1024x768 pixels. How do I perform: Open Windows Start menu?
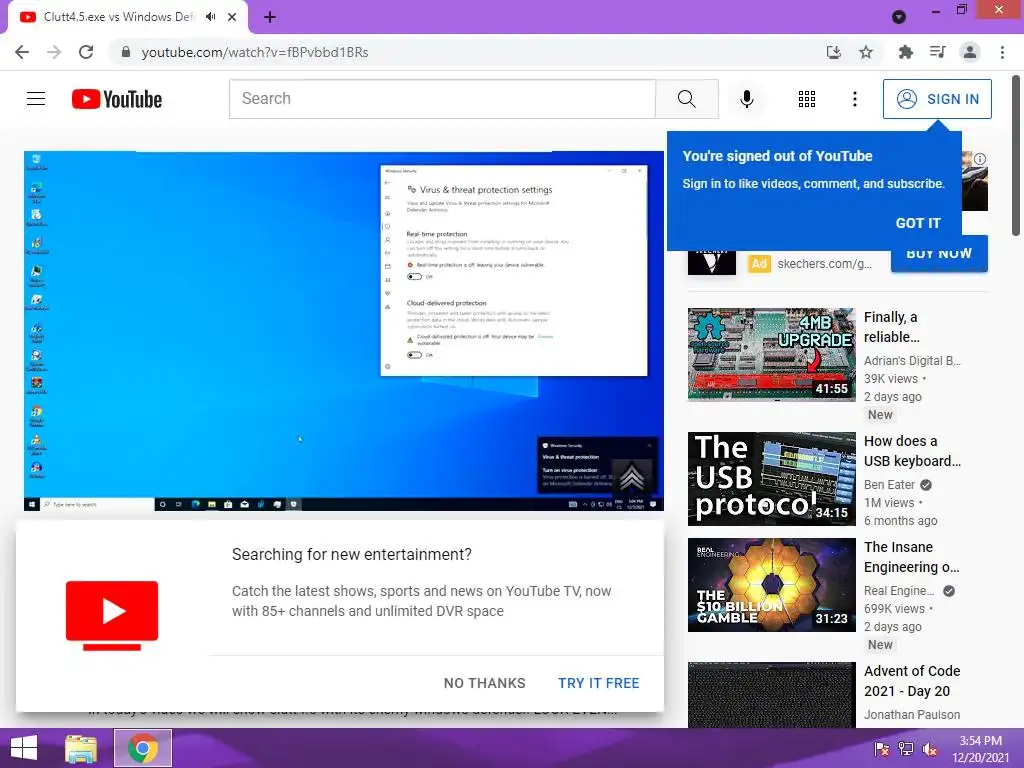click(x=24, y=748)
